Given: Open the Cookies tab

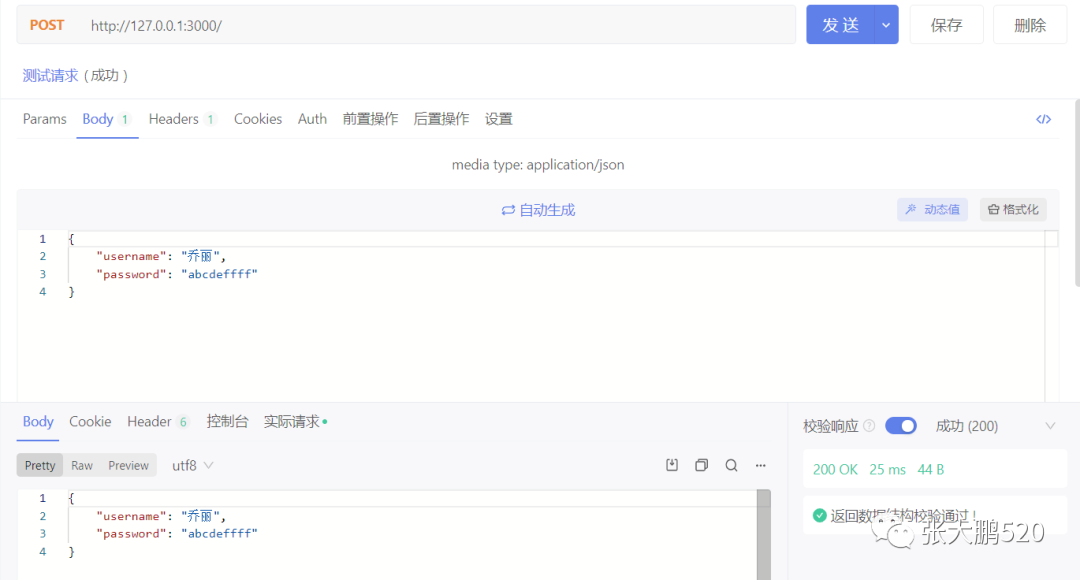Looking at the screenshot, I should pyautogui.click(x=258, y=118).
